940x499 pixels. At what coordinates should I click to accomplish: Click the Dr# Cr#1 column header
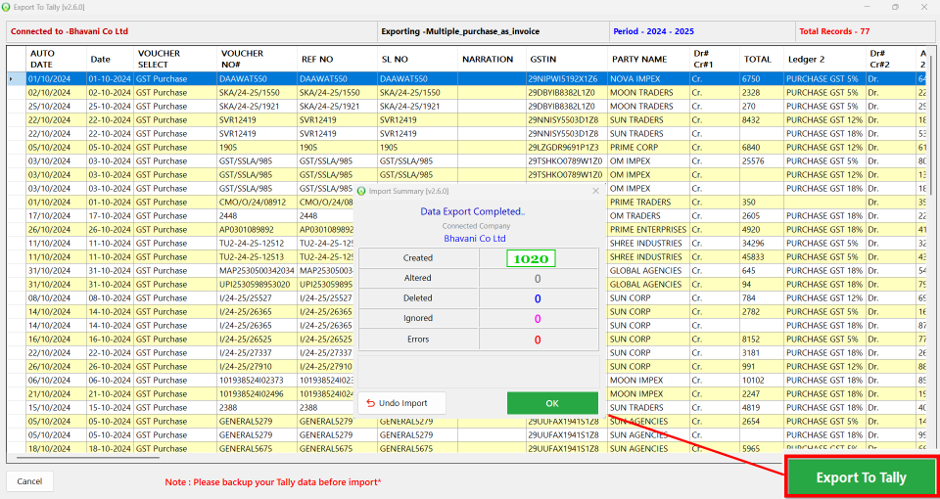click(714, 59)
